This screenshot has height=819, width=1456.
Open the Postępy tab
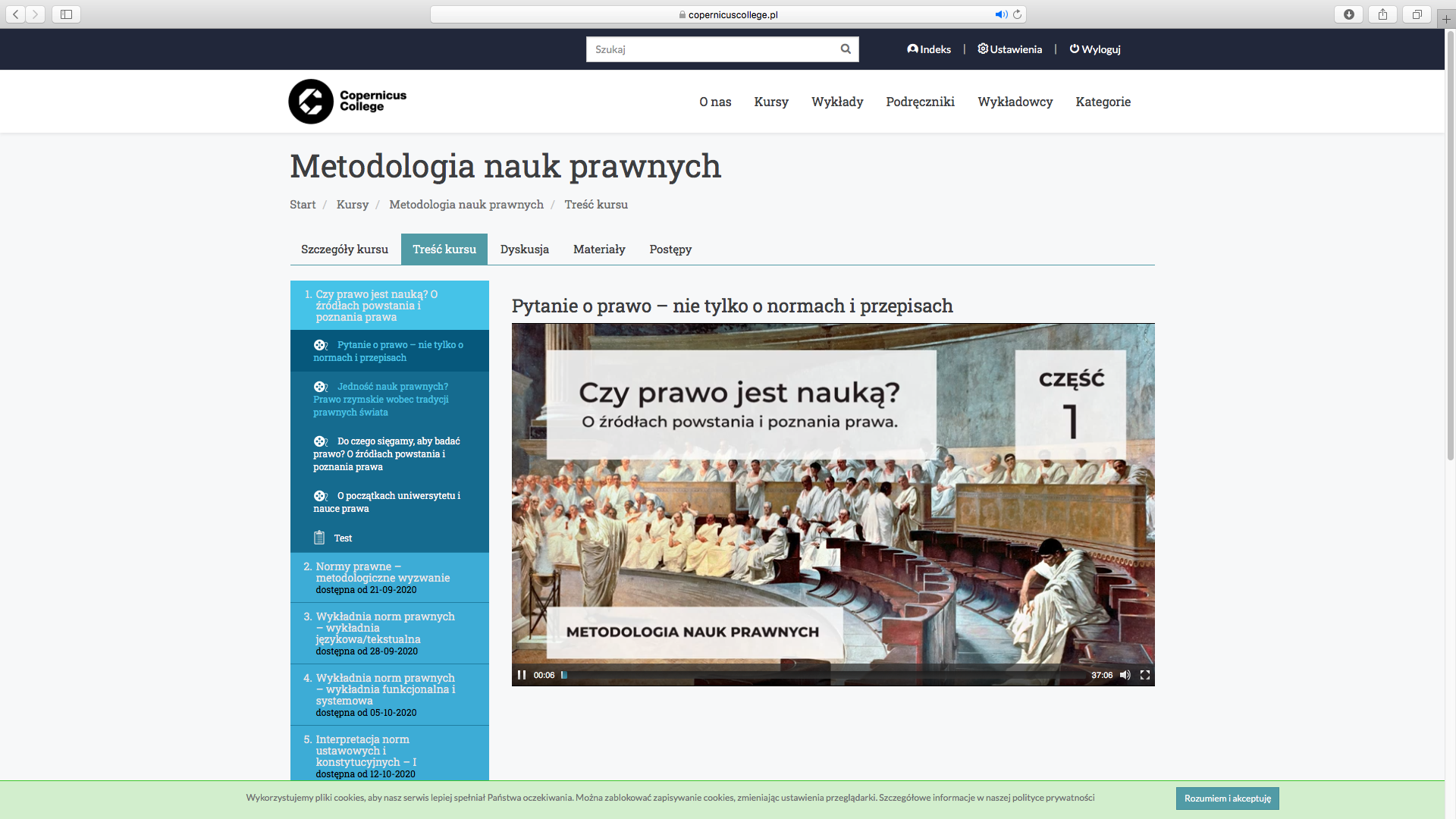pos(670,249)
